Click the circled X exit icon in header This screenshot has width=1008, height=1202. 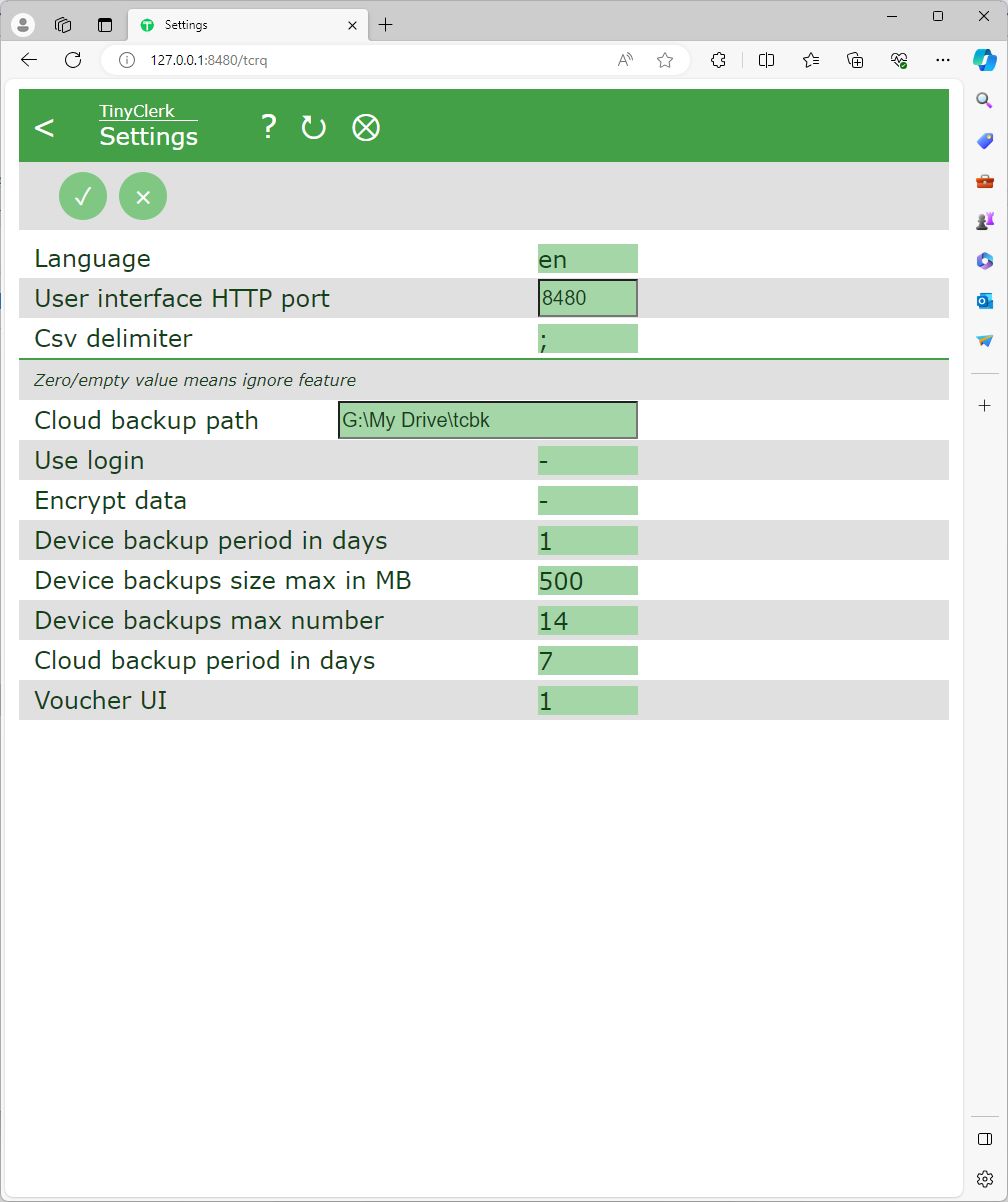tap(366, 127)
